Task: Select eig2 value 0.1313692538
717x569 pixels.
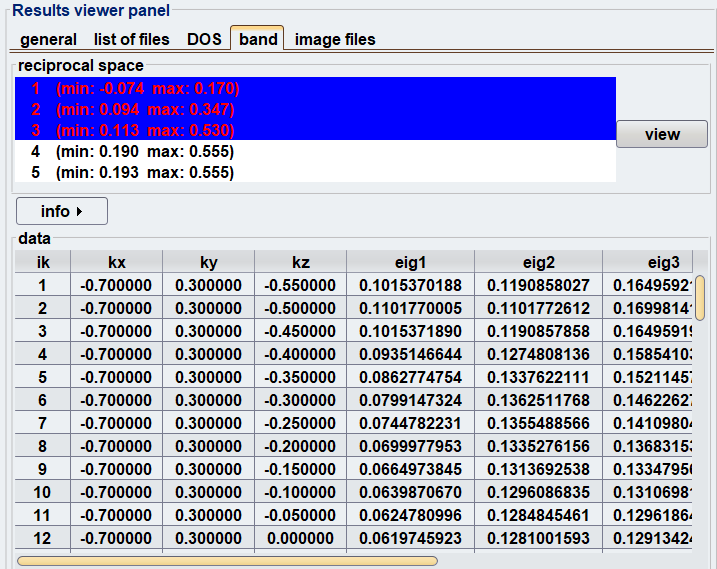Action: 538,469
